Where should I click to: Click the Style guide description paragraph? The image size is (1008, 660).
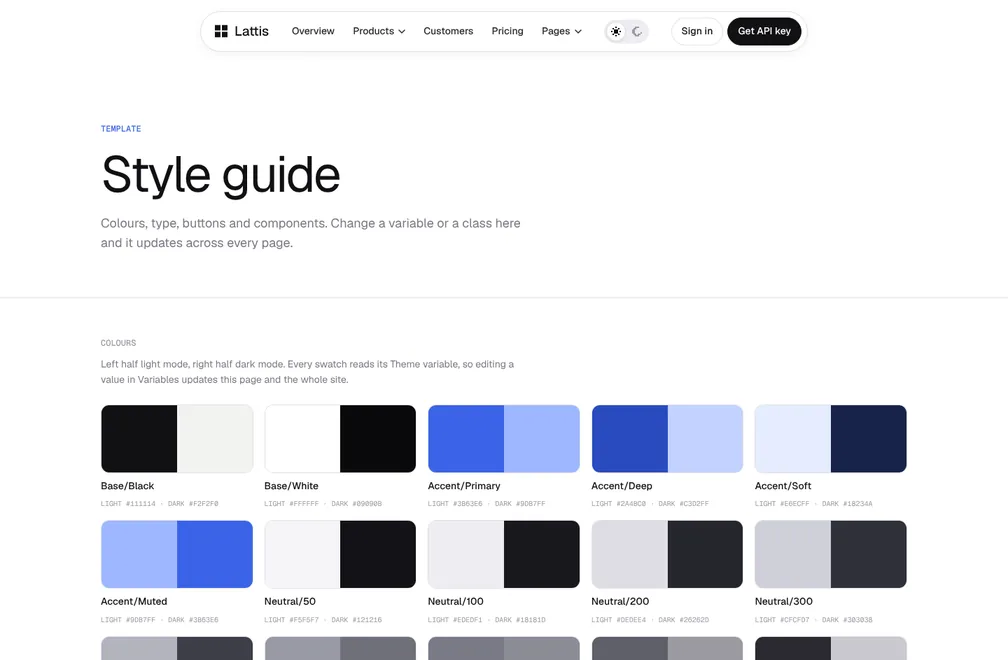point(310,233)
